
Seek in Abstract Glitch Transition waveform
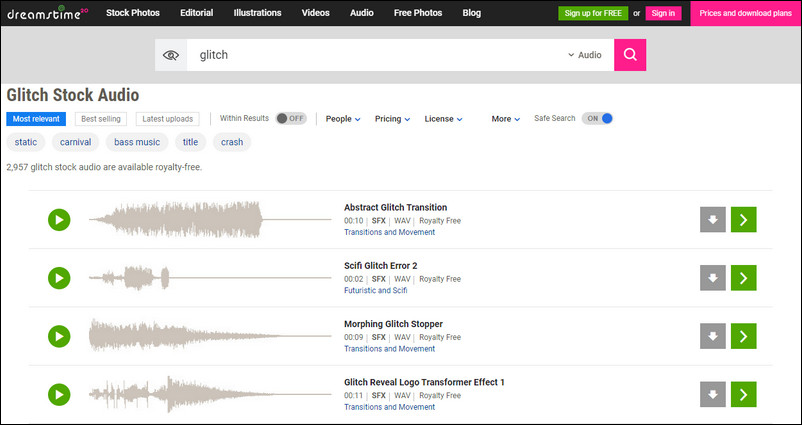coord(210,220)
